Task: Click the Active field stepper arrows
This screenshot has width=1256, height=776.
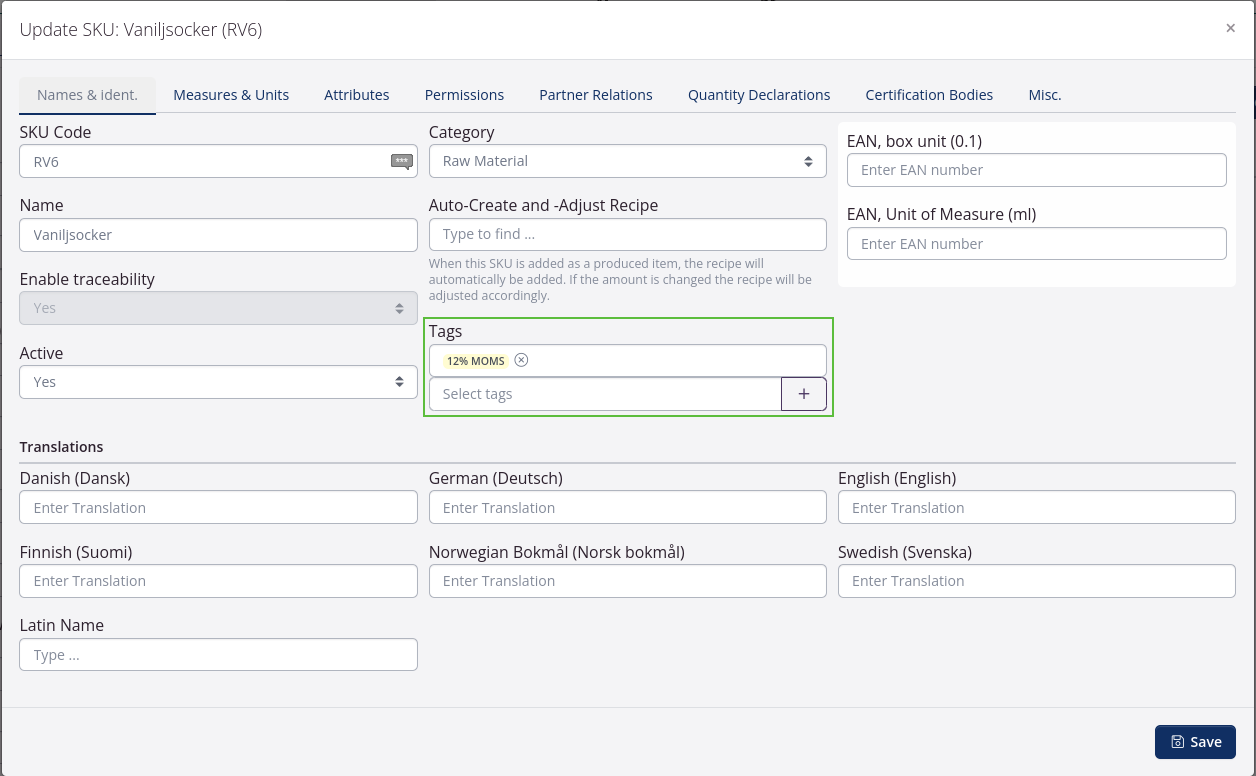Action: tap(399, 381)
